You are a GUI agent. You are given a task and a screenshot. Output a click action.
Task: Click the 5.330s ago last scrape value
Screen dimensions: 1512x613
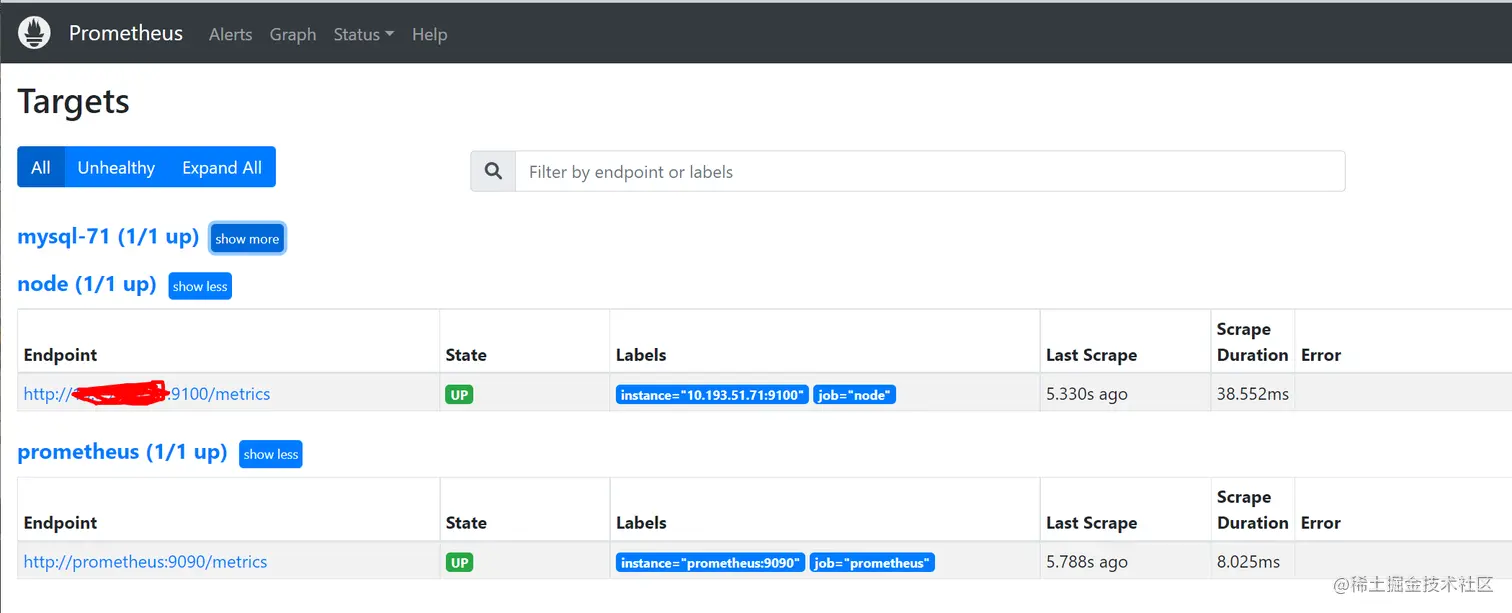pos(1087,394)
